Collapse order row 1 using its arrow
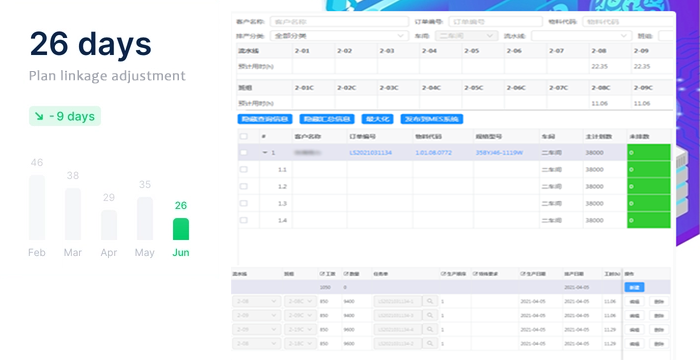The height and width of the screenshot is (360, 700). click(x=265, y=153)
